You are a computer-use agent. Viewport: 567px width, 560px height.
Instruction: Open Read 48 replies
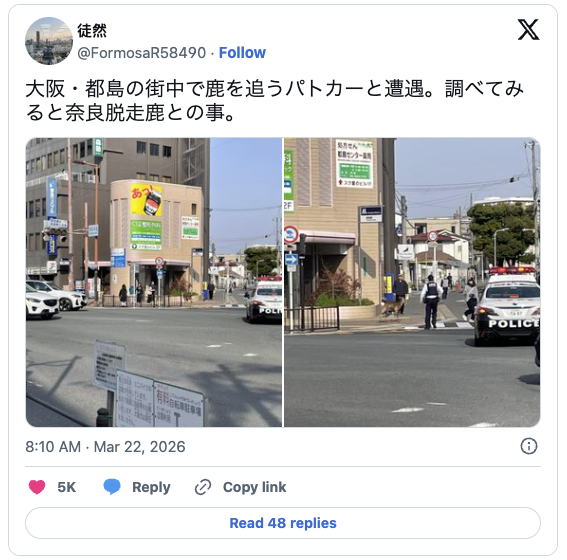coord(283,523)
